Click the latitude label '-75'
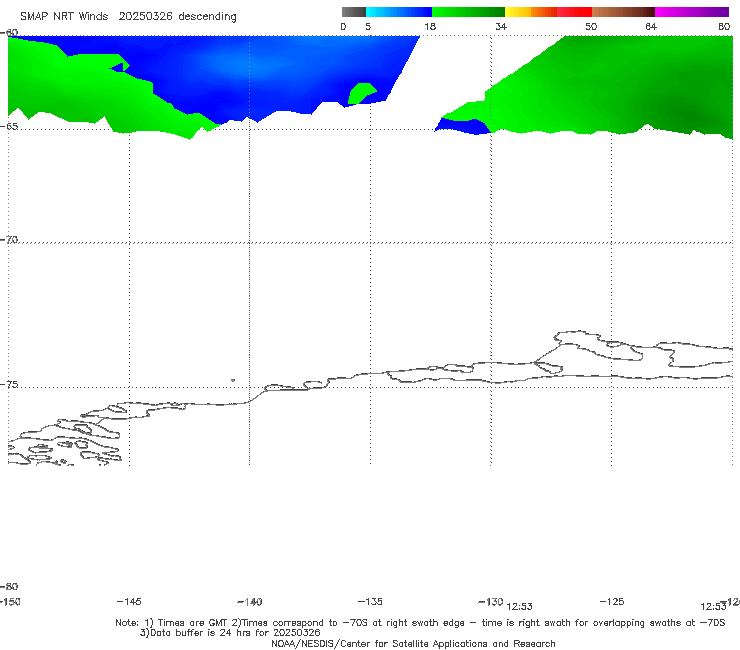This screenshot has height=650, width=740. (9, 384)
